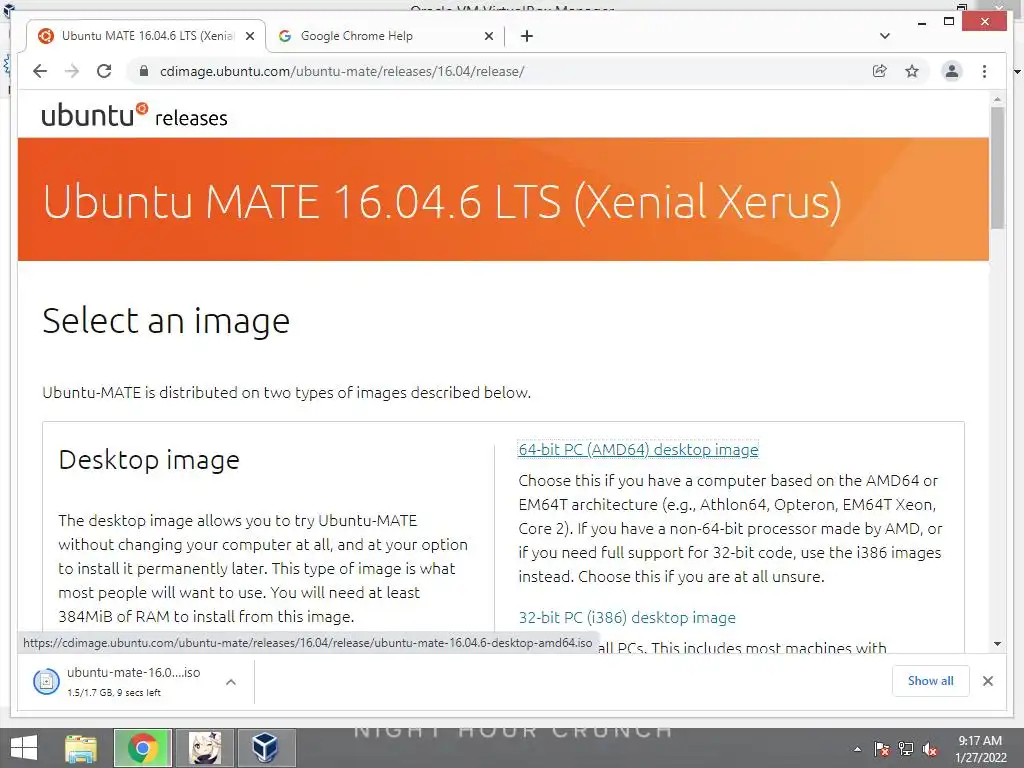The image size is (1024, 768).
Task: Open the Chrome profile avatar menu
Action: tap(952, 71)
